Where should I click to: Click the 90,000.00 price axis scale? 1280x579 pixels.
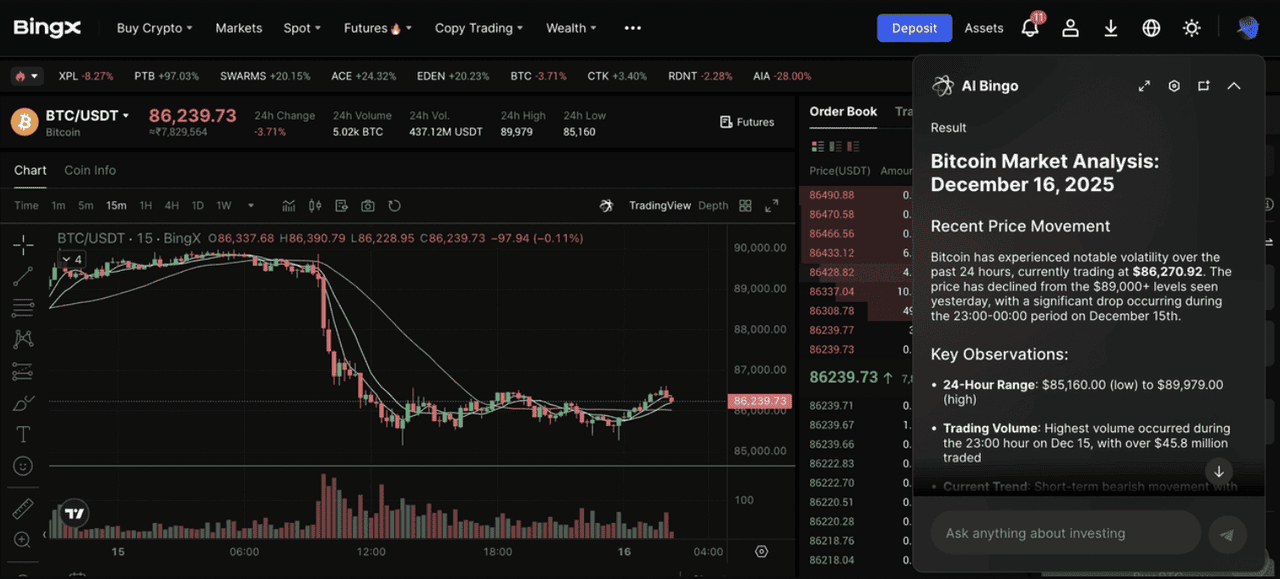760,247
